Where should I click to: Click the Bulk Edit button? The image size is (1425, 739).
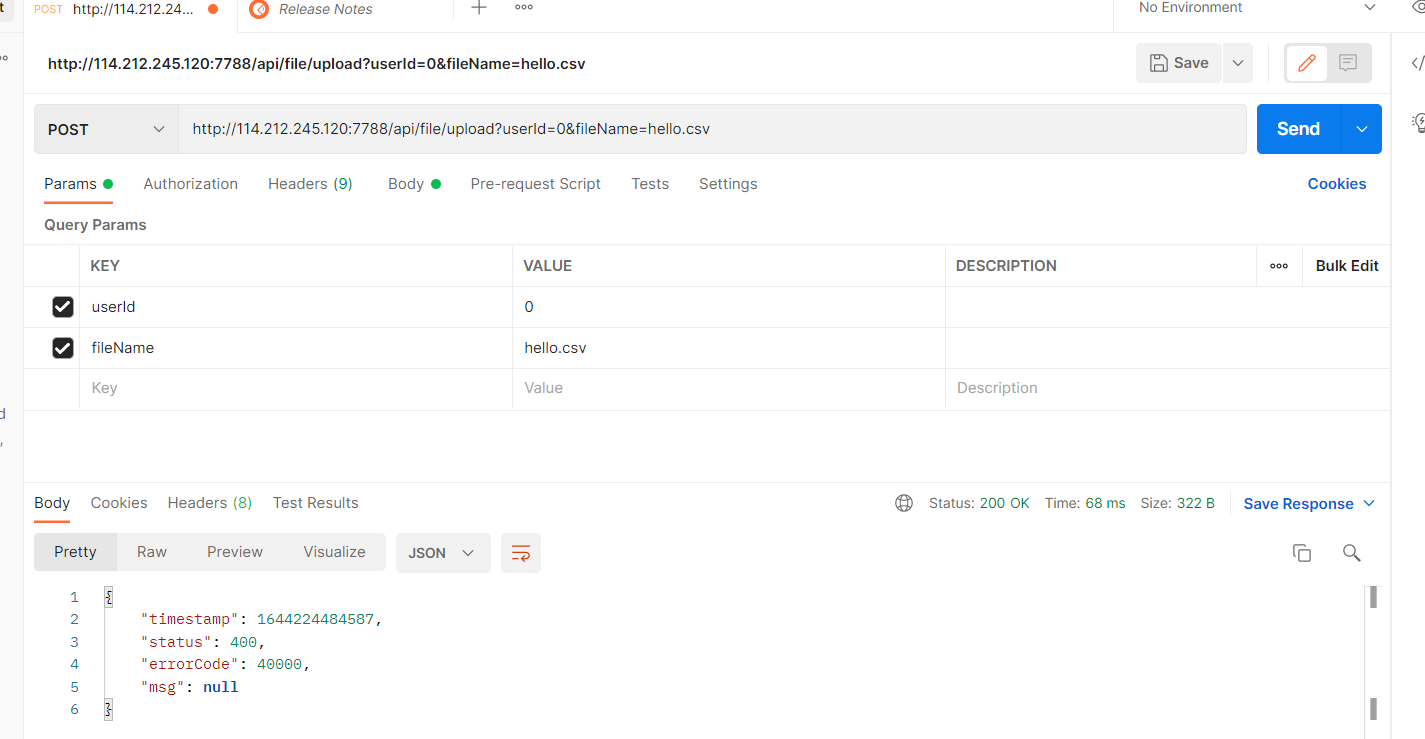[1347, 266]
